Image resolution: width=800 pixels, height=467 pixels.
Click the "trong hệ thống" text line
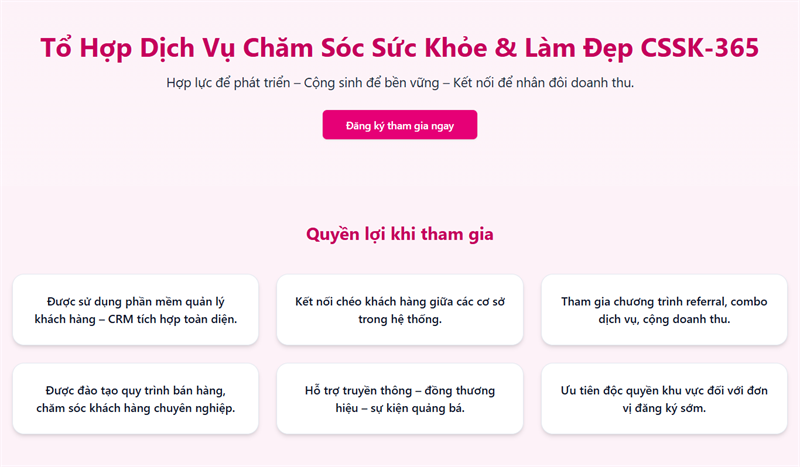[399, 319]
